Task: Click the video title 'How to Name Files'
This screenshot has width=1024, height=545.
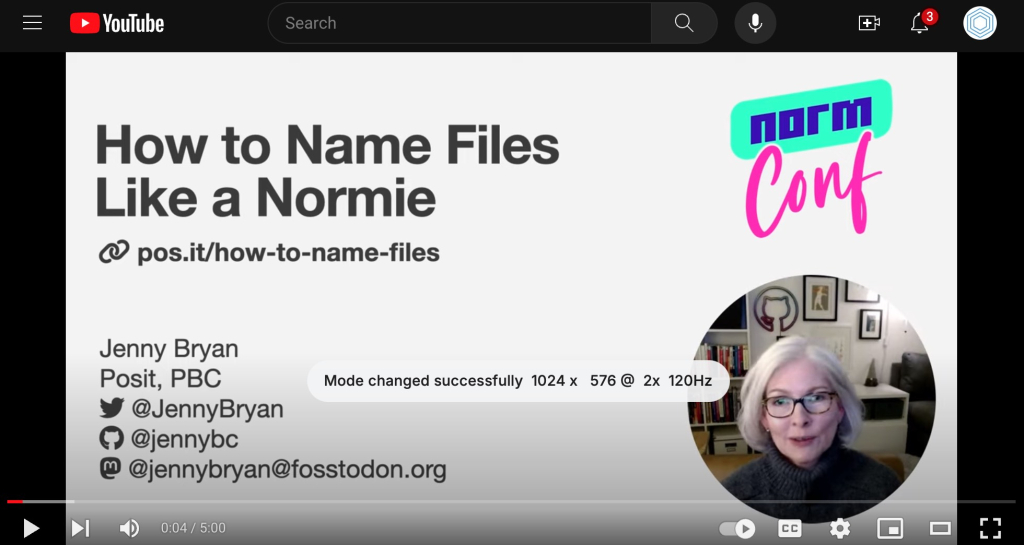Action: coord(327,144)
